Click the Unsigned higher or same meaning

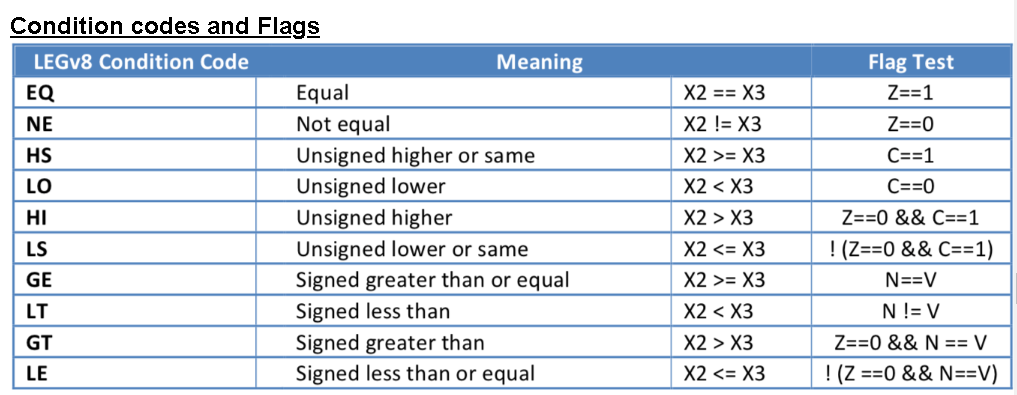point(416,156)
